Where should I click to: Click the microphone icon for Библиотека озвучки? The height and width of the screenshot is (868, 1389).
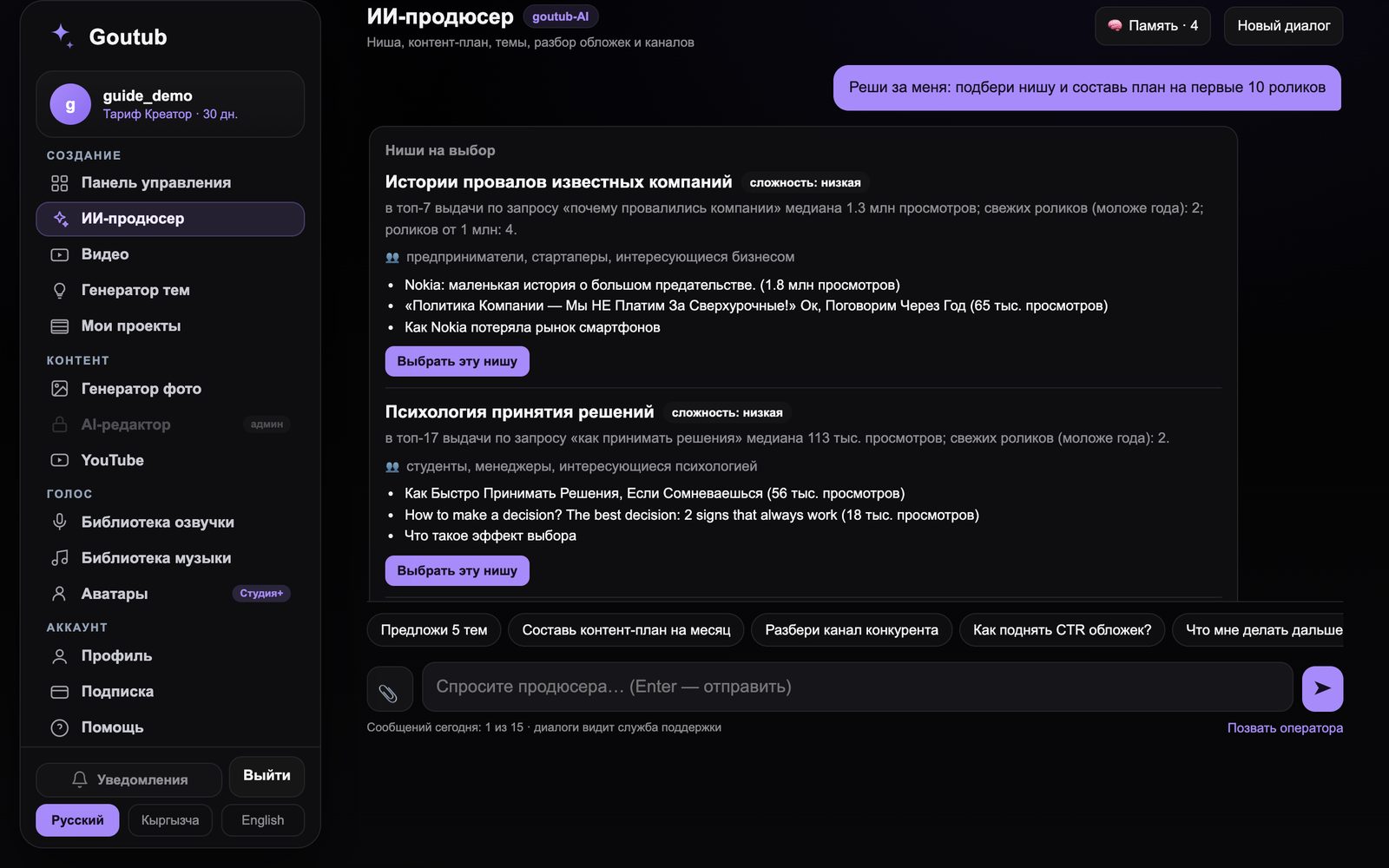(59, 522)
